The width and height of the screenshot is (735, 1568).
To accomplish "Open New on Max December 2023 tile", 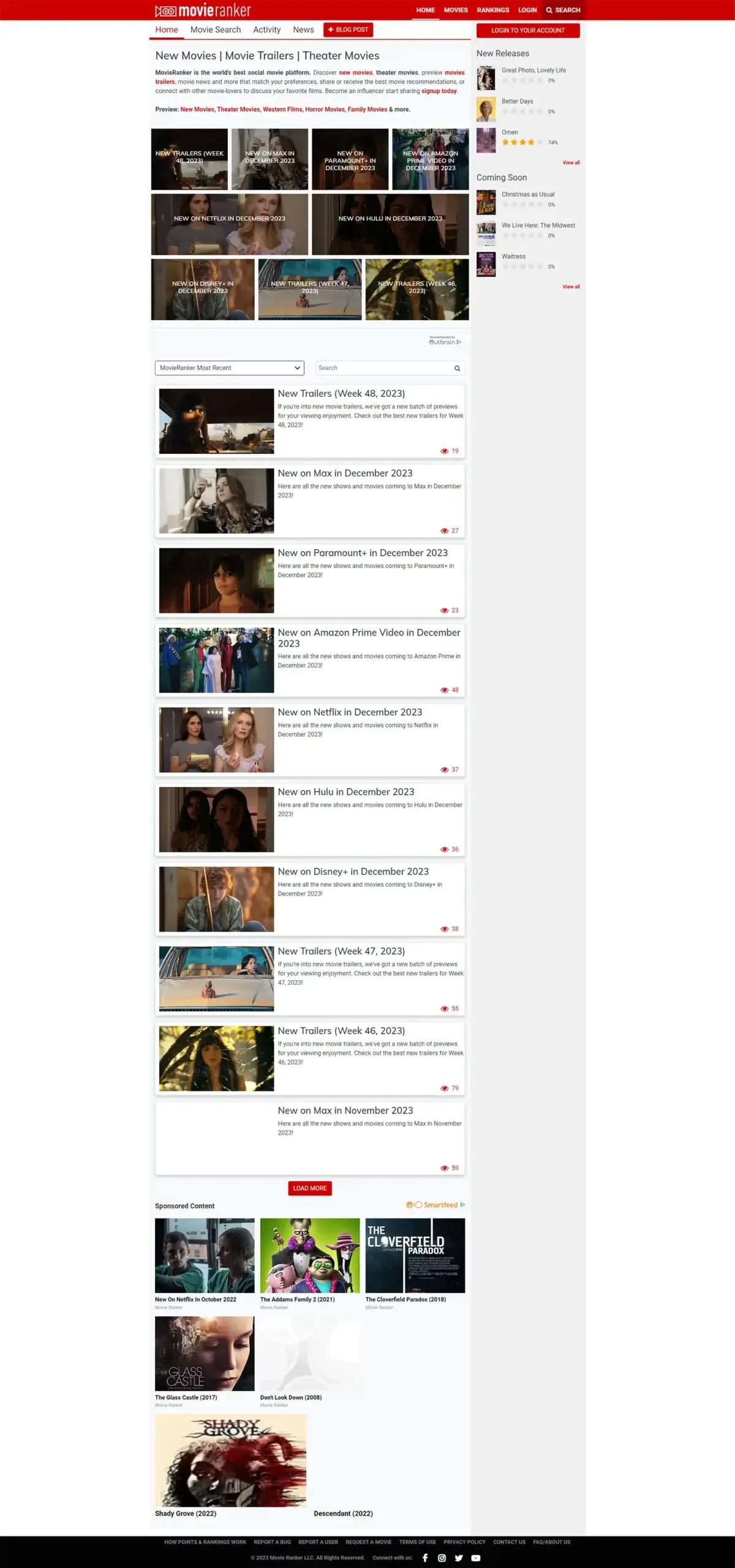I will (x=269, y=159).
